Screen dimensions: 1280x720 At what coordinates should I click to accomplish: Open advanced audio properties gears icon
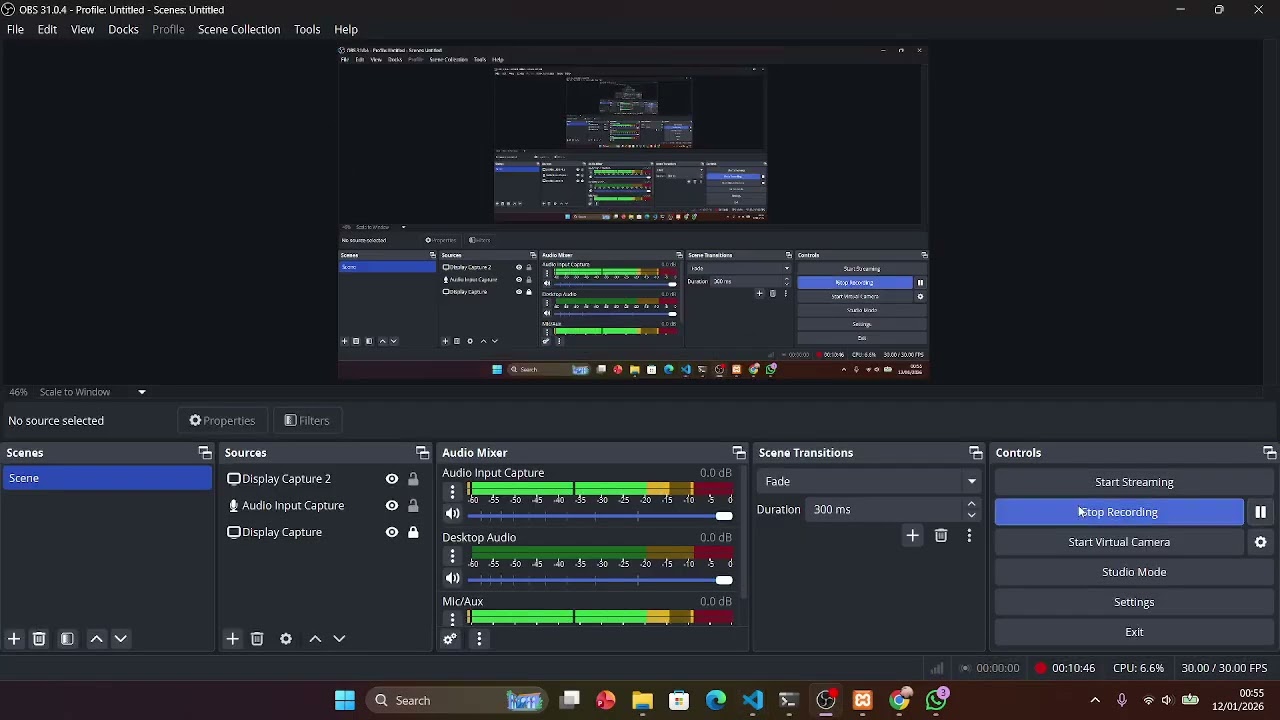450,639
